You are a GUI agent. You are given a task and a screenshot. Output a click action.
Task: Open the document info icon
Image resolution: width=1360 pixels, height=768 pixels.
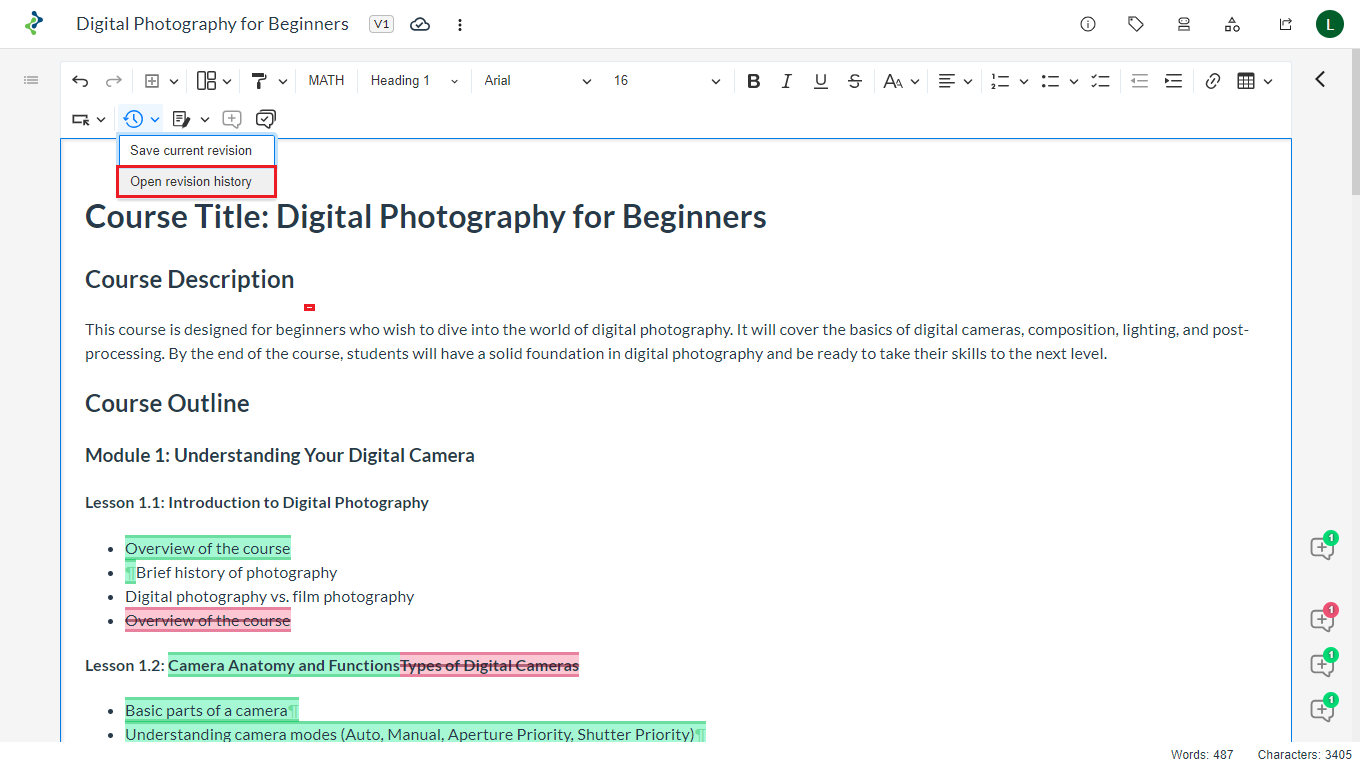(1088, 24)
